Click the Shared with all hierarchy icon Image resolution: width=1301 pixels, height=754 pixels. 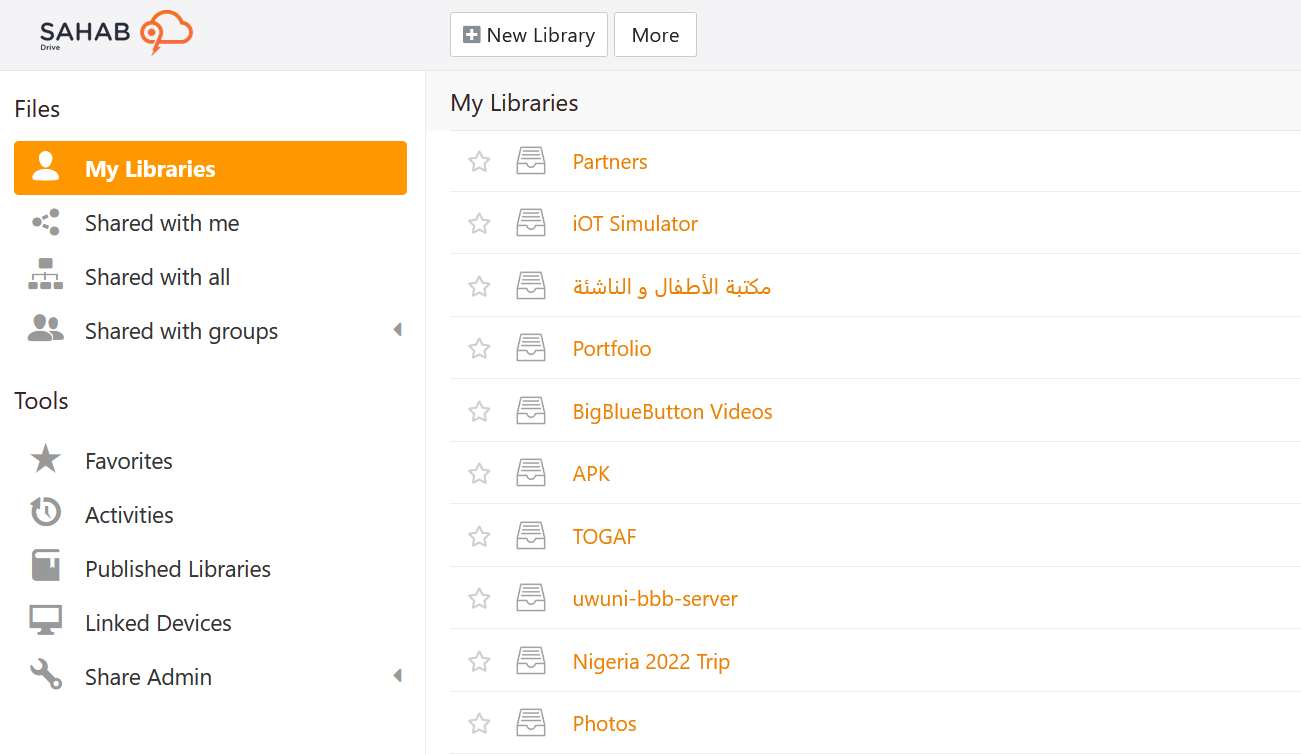pyautogui.click(x=46, y=276)
